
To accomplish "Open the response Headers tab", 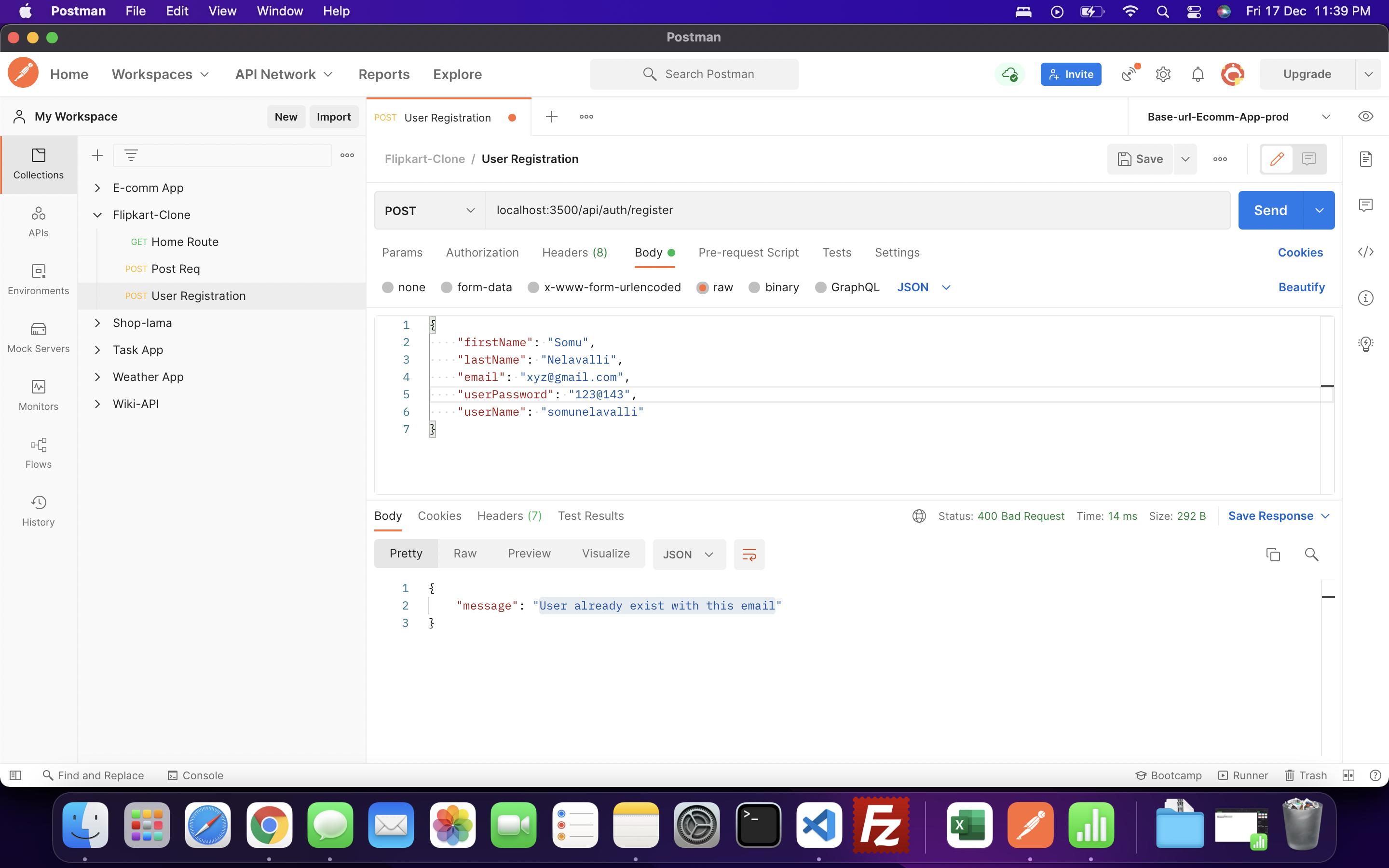I will (x=508, y=516).
